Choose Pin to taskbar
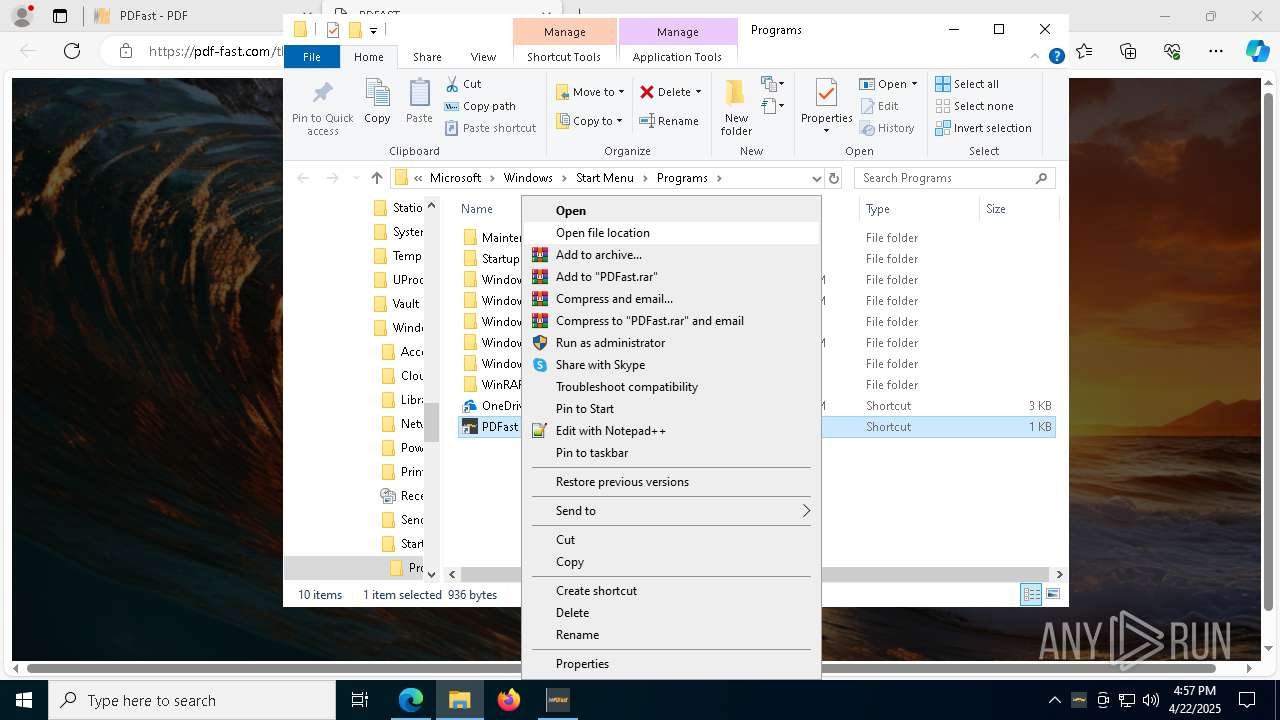The image size is (1280, 720). coord(670,452)
